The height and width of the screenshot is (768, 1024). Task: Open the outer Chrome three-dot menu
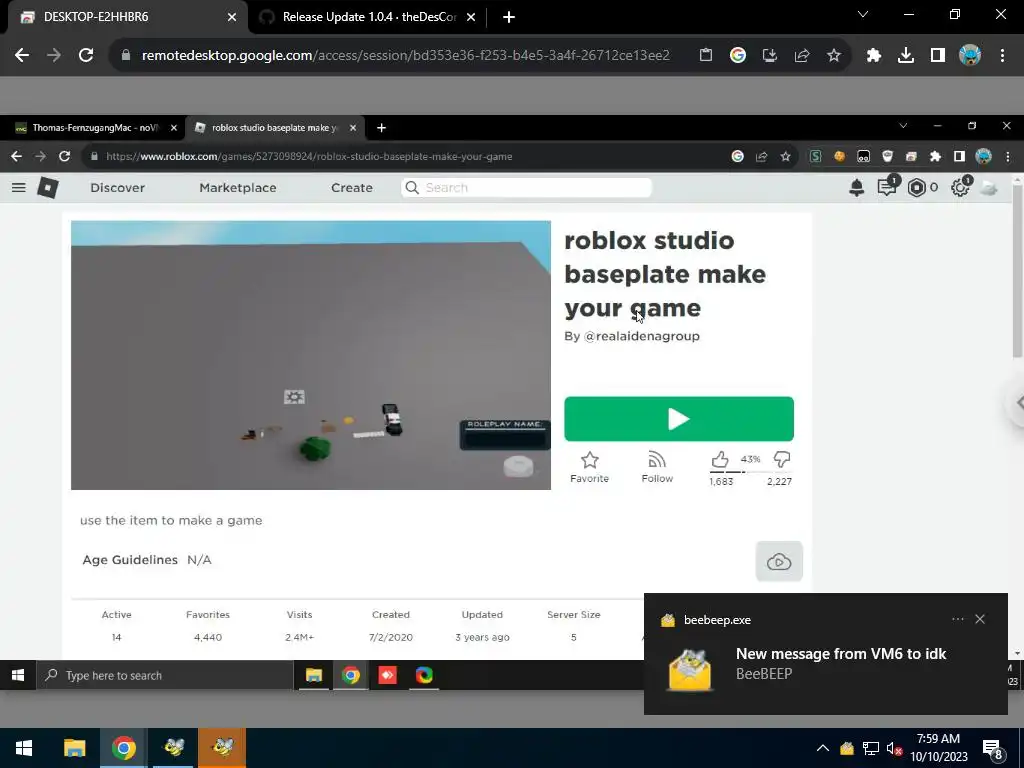[x=1002, y=56]
